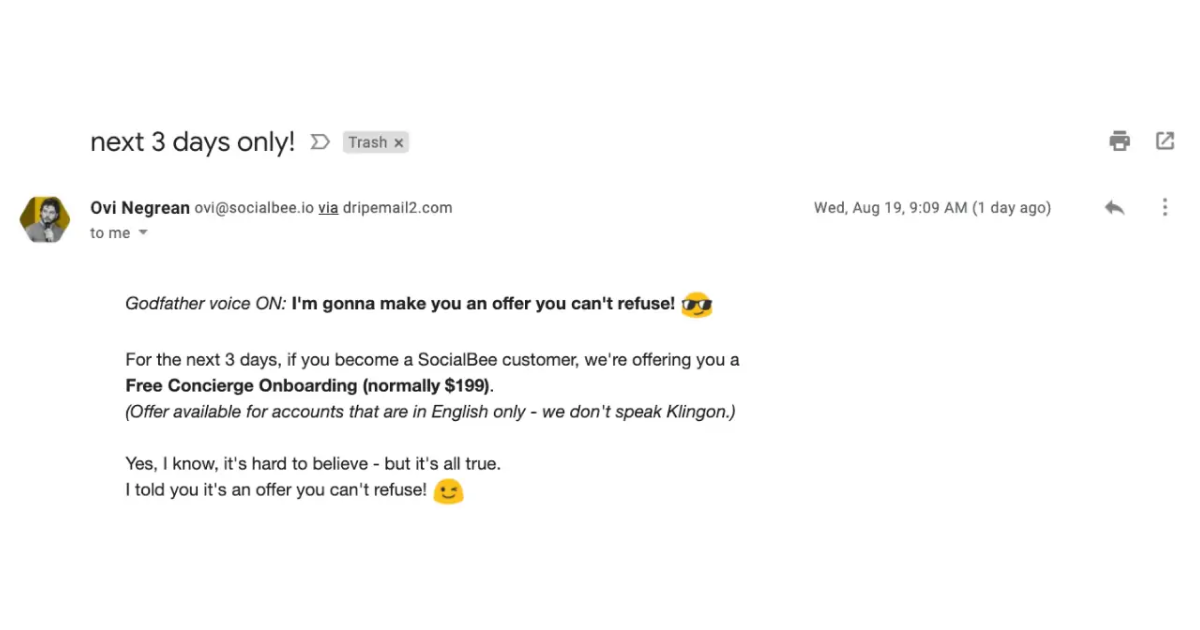1200x630 pixels.
Task: Remove the Trash label with its x
Action: pyautogui.click(x=399, y=143)
